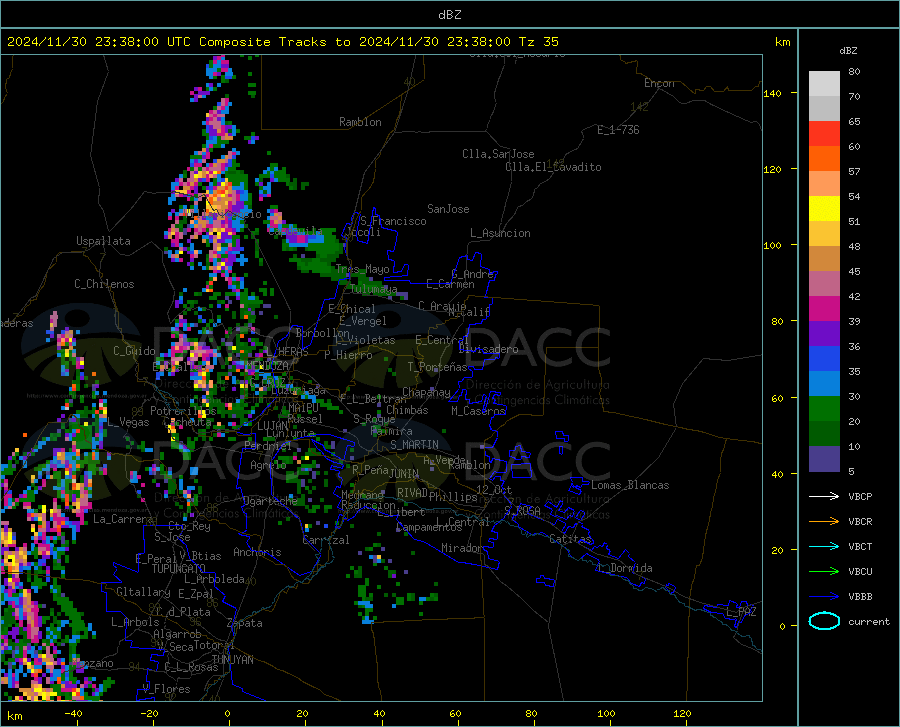This screenshot has height=727, width=900.
Task: Click the composite tracks timestamp header text
Action: (282, 42)
